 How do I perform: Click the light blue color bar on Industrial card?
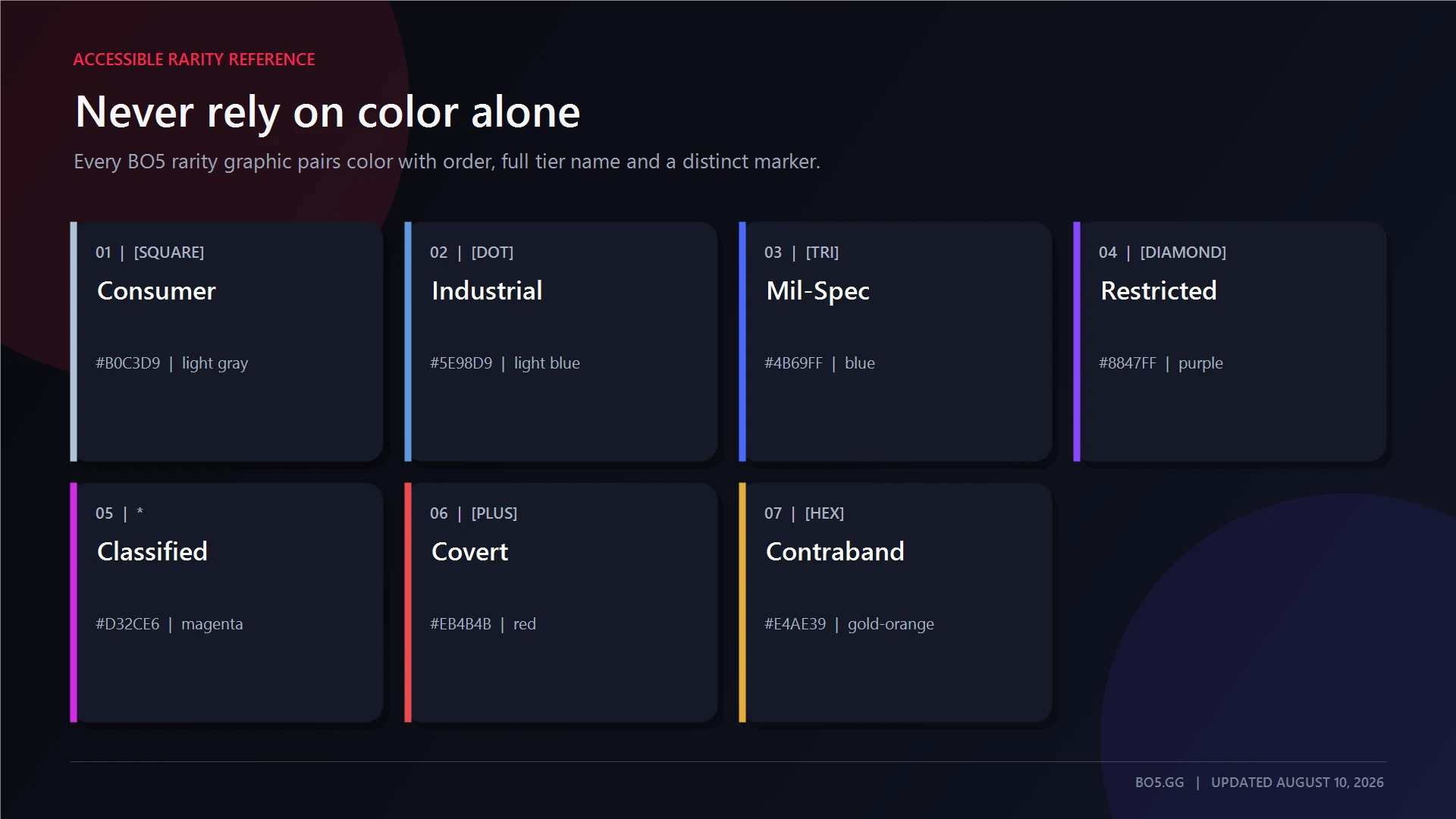tap(408, 341)
